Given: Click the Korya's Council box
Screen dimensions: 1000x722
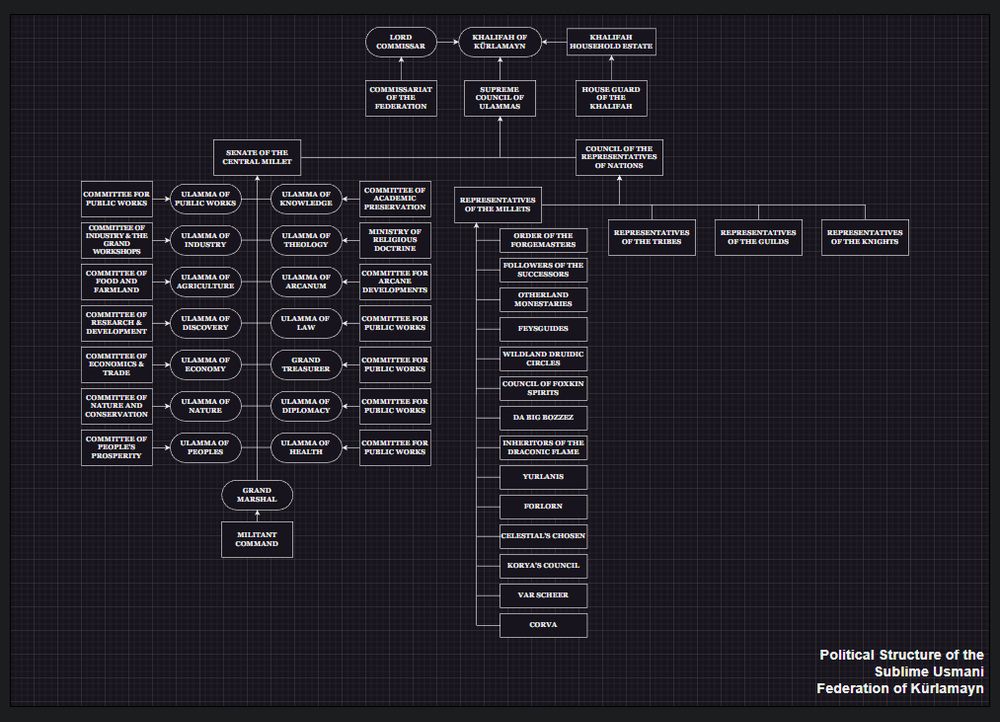Looking at the screenshot, I should pyautogui.click(x=543, y=566).
